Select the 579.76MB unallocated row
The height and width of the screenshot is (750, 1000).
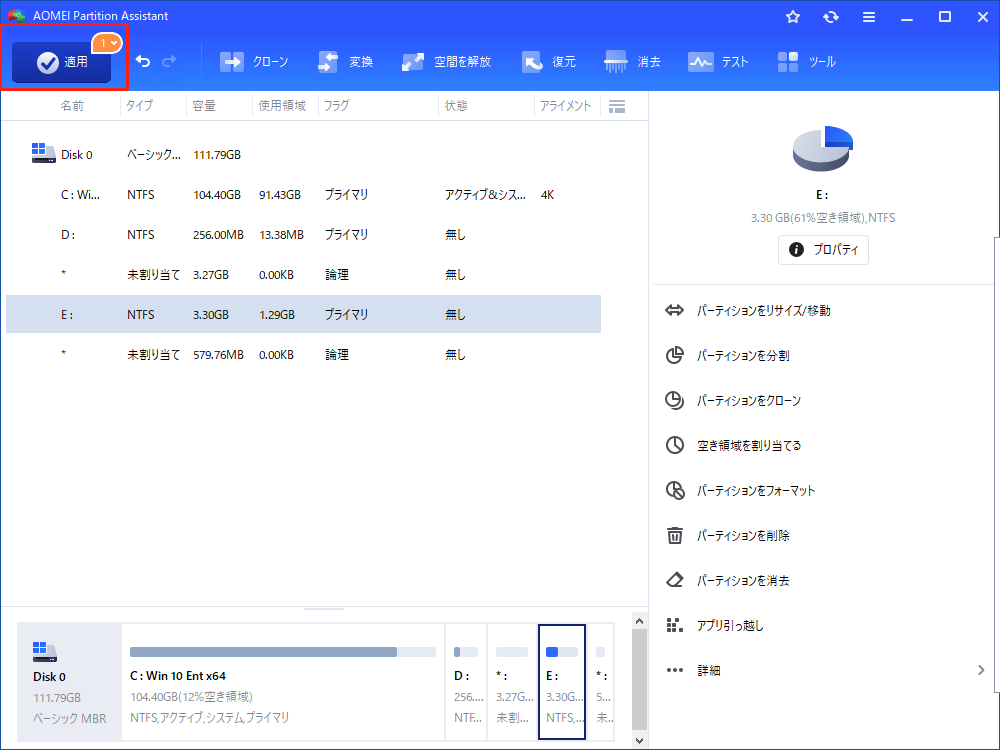click(x=304, y=354)
